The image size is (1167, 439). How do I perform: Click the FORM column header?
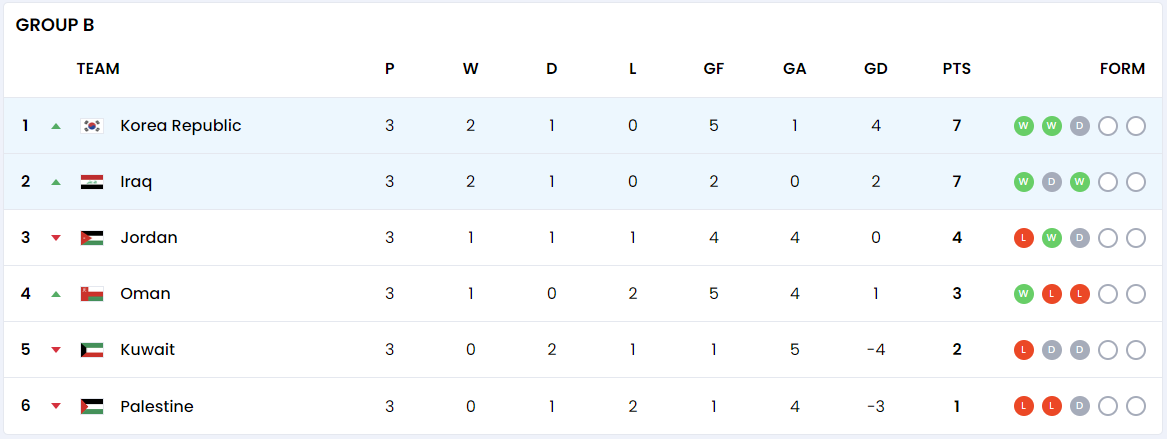point(1122,69)
